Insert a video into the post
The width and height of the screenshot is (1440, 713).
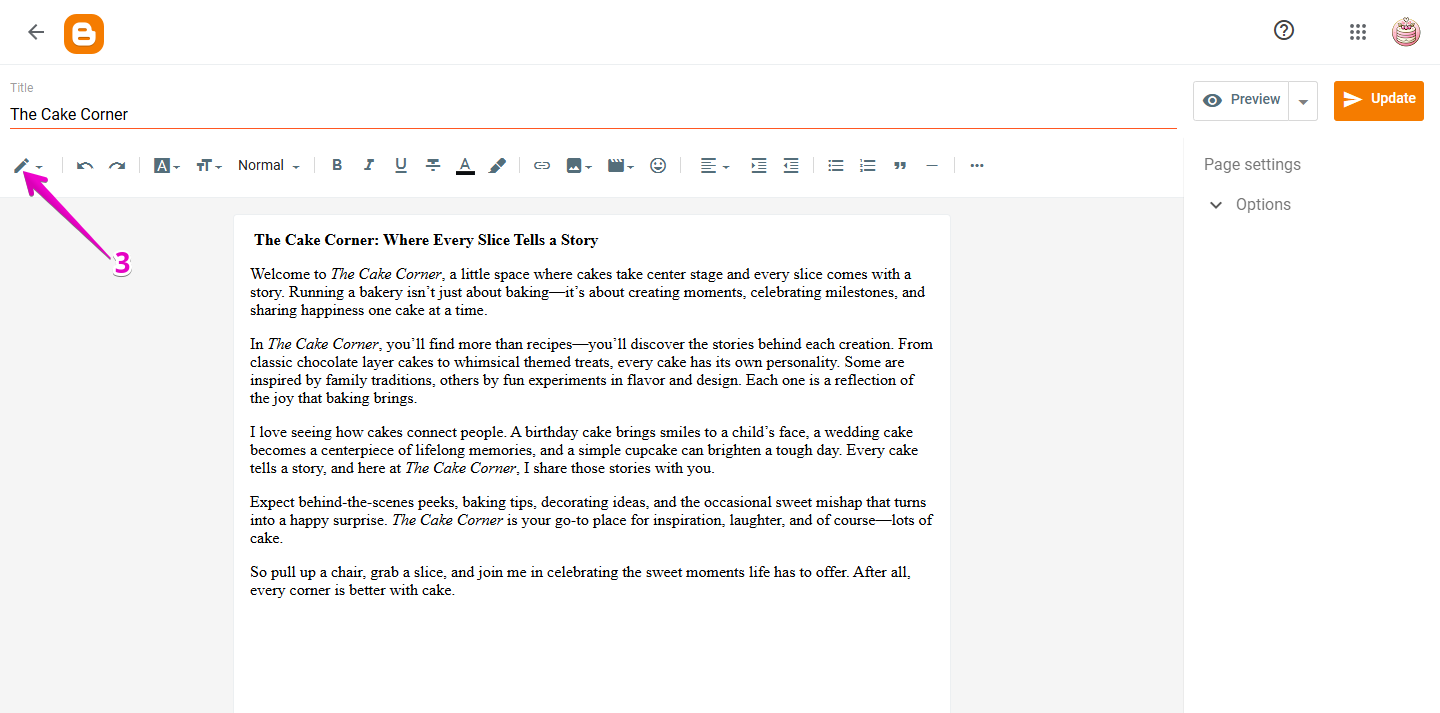tap(616, 165)
